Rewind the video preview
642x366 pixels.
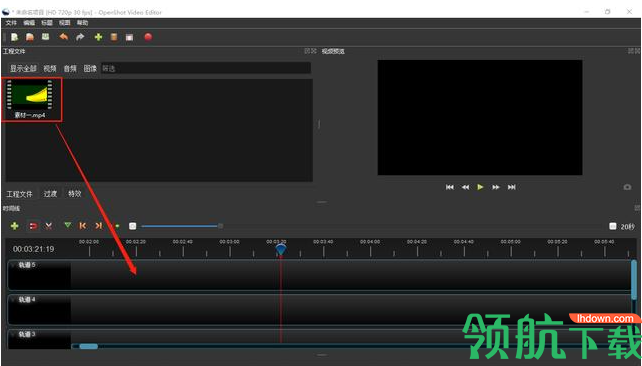[x=465, y=187]
